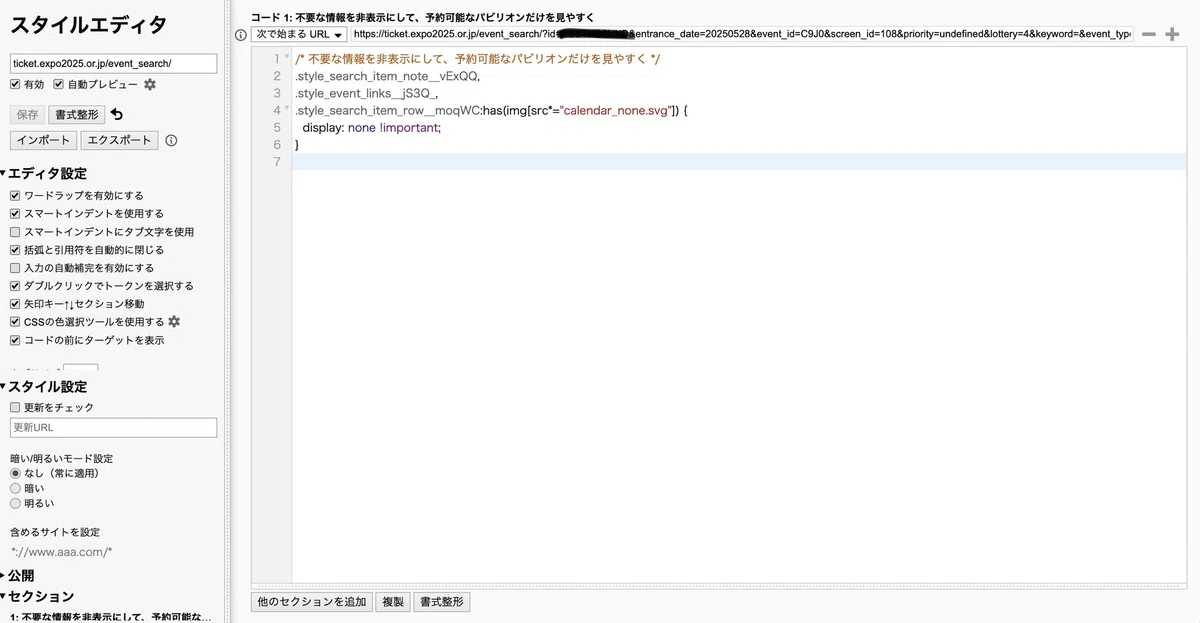
Task: Click left panel 書式整形 button
Action: [x=78, y=115]
